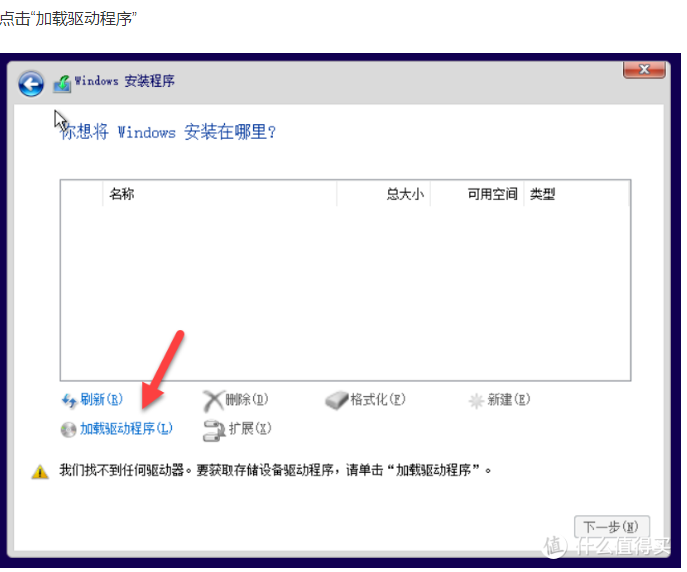687x572 pixels.
Task: Click the 扩展(X) option
Action: (x=250, y=428)
